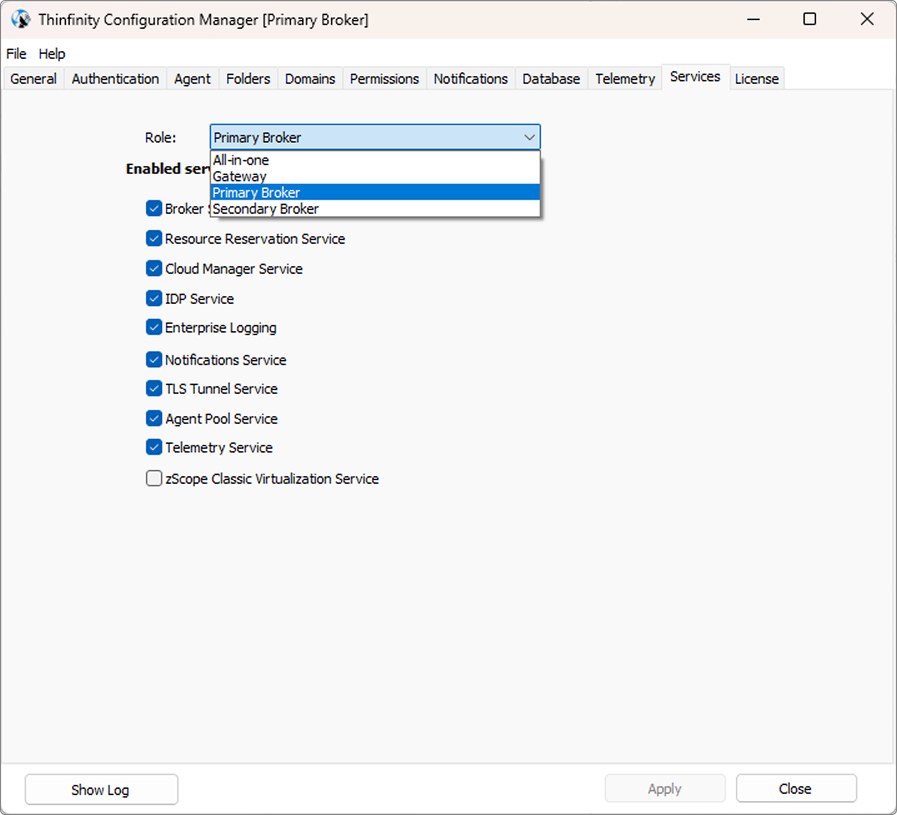The height and width of the screenshot is (815, 897).
Task: Click the Thinfinity app icon in title bar
Action: 20,20
